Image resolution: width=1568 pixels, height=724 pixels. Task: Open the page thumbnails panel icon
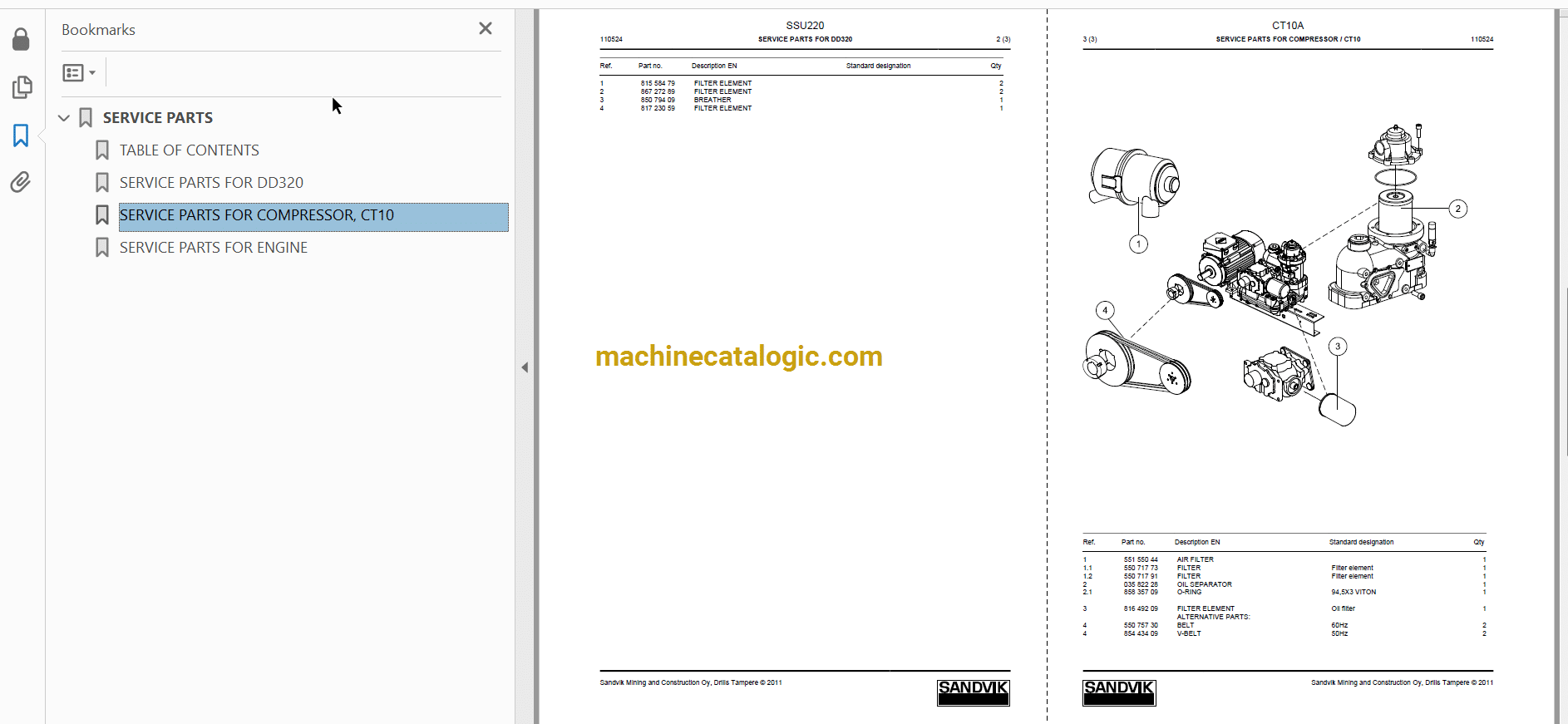pos(22,87)
